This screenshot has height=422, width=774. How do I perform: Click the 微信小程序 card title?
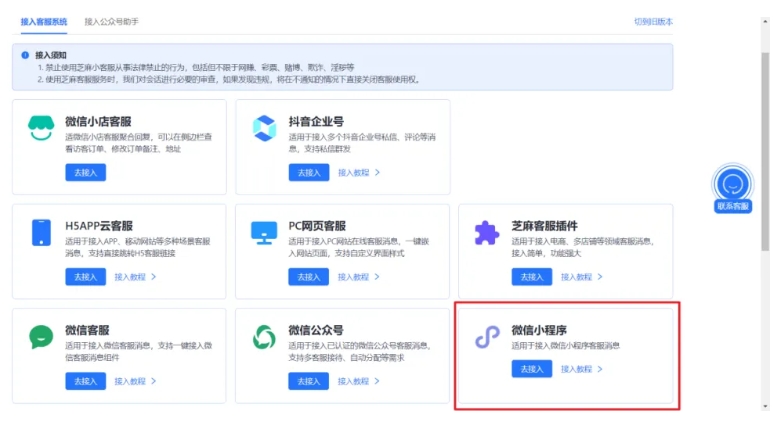tap(539, 330)
